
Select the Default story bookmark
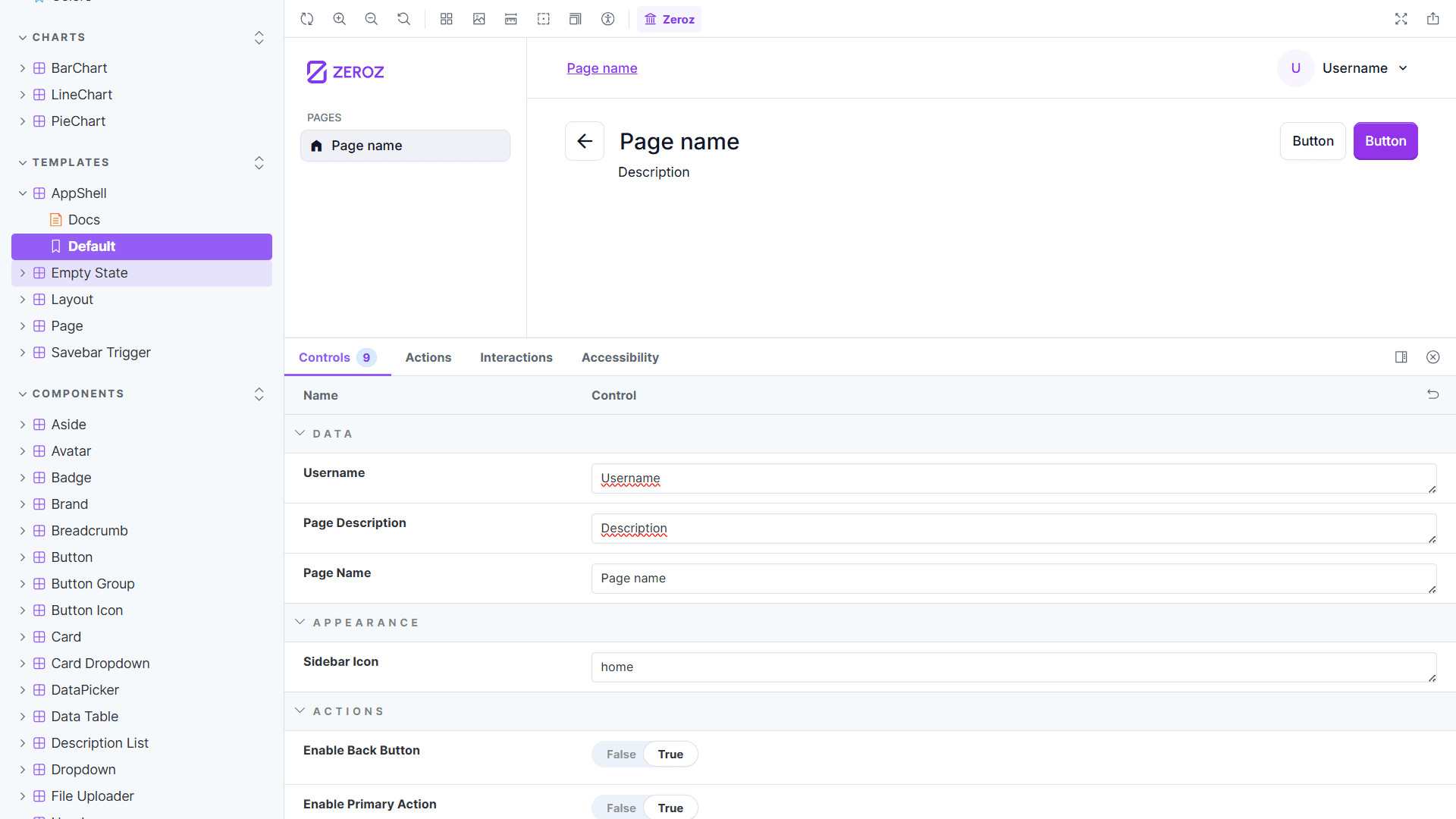pos(142,246)
